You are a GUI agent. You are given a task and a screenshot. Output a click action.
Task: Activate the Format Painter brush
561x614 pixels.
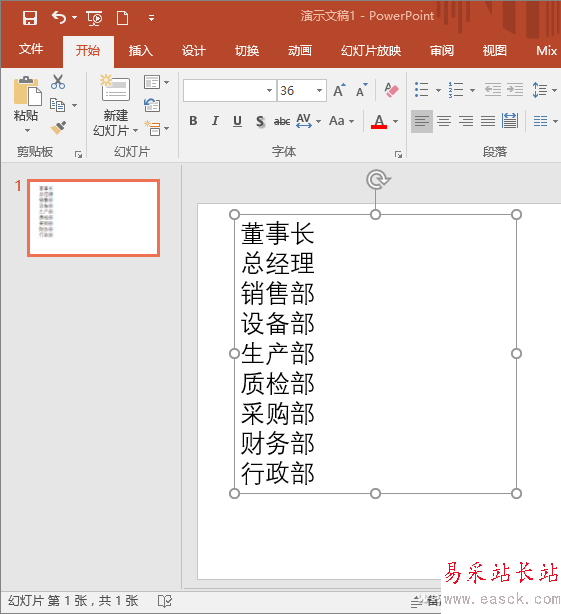tap(58, 128)
